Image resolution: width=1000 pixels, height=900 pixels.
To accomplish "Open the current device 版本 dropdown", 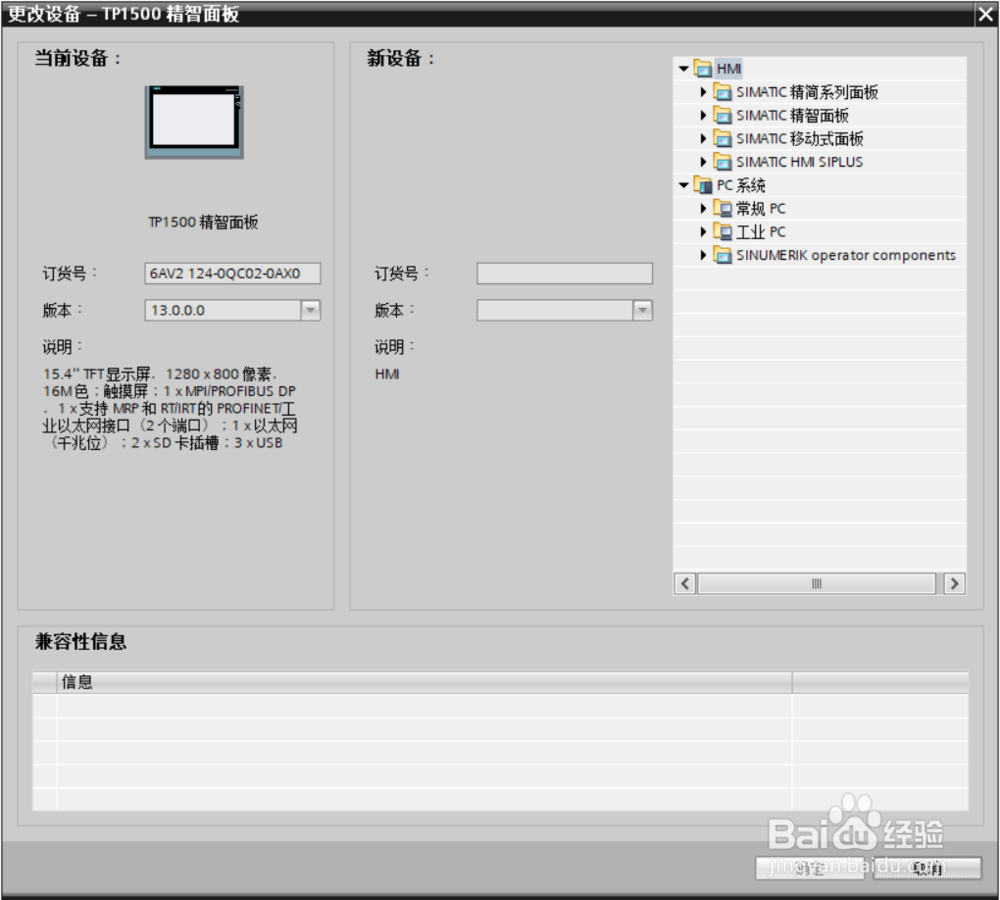I will pyautogui.click(x=310, y=310).
